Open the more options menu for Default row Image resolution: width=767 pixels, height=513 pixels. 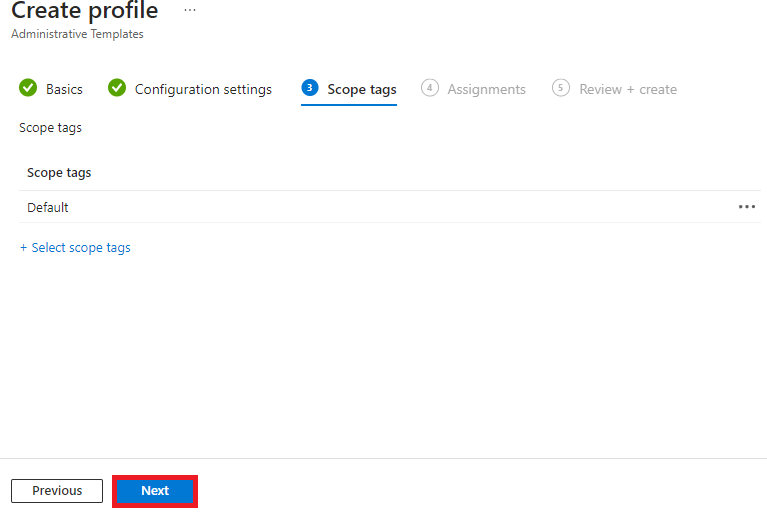coord(746,207)
